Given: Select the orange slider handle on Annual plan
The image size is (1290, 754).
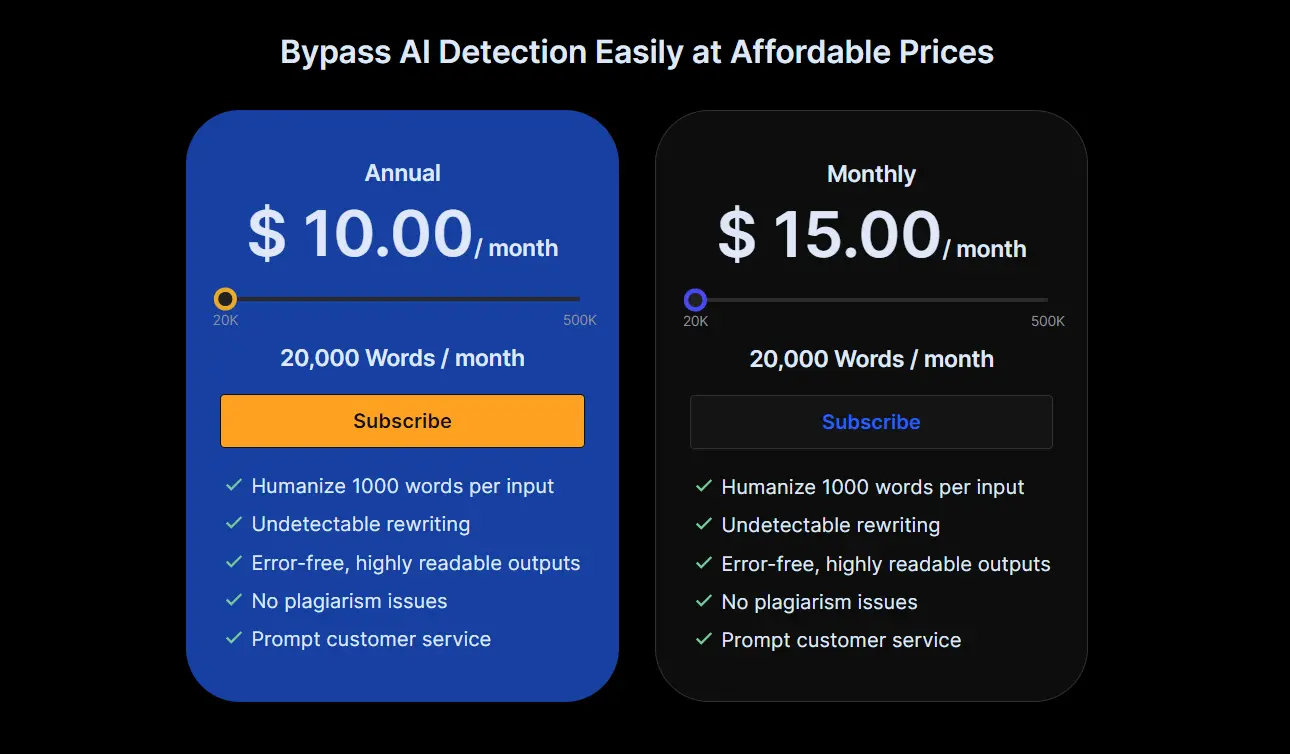Looking at the screenshot, I should point(225,298).
